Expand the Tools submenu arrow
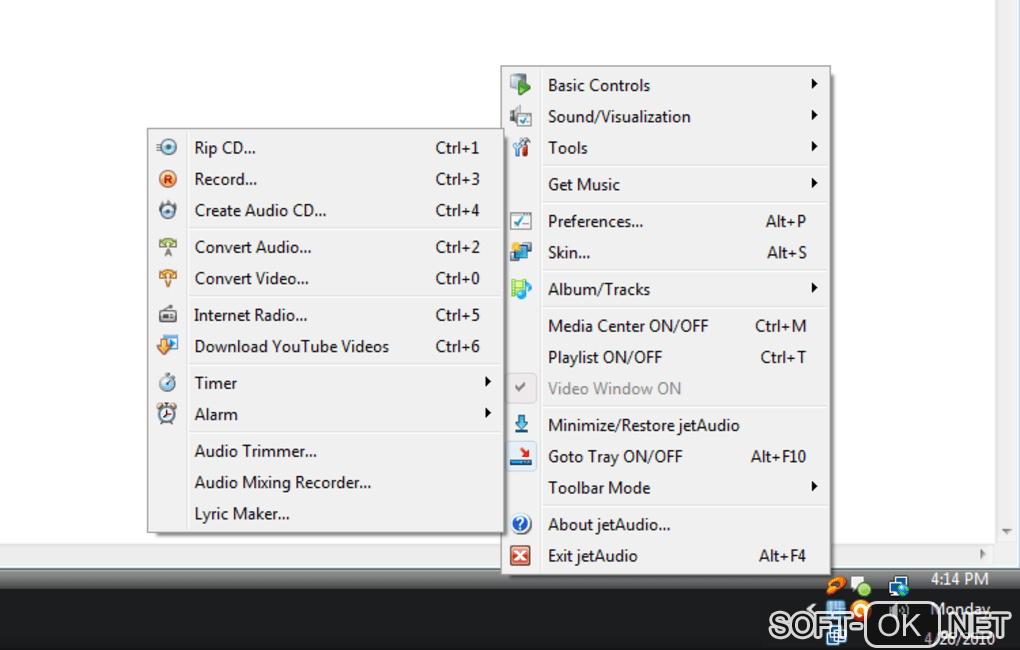The height and width of the screenshot is (650, 1020). click(814, 146)
